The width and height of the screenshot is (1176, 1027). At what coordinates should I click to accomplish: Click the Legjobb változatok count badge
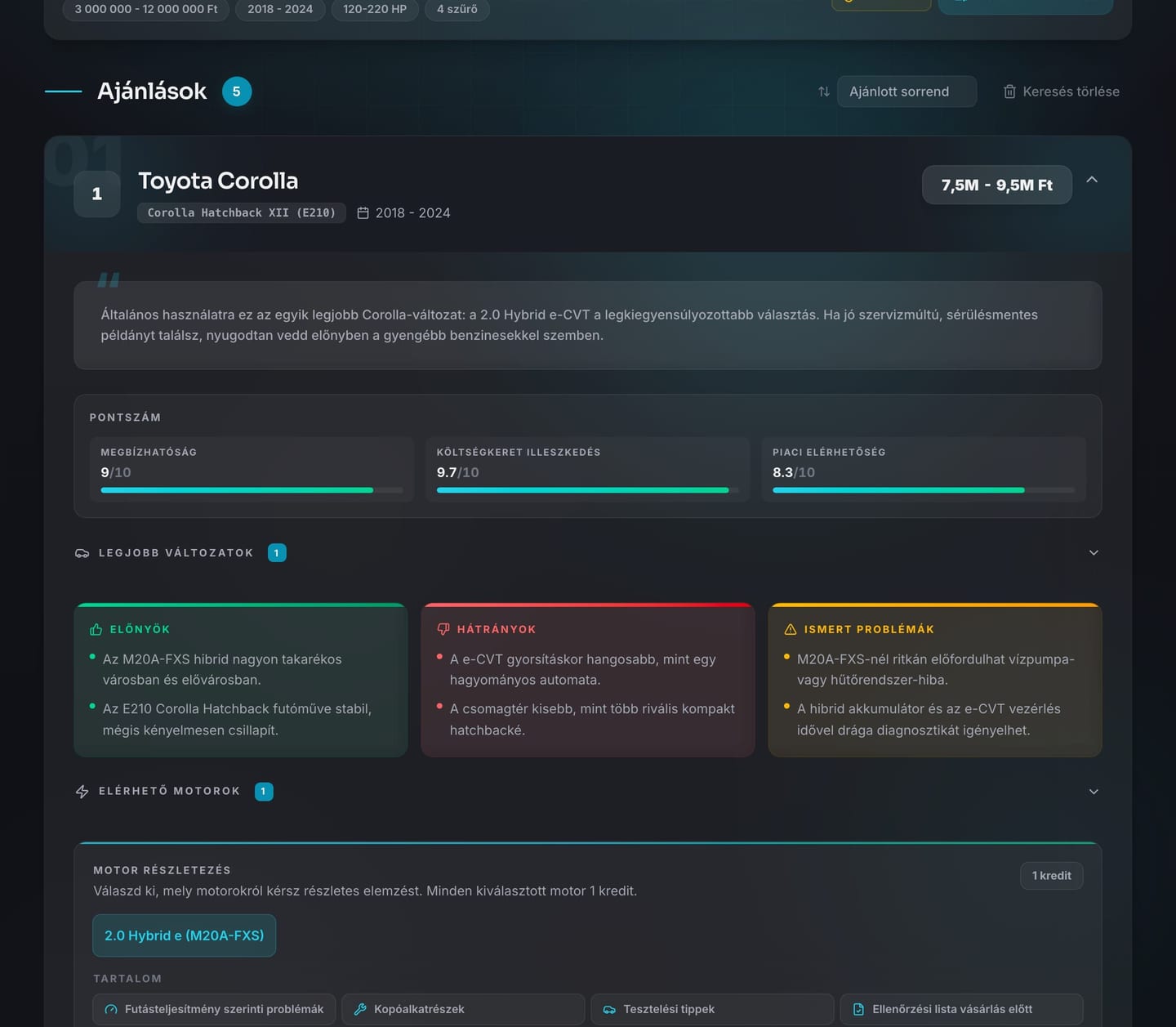(x=277, y=553)
